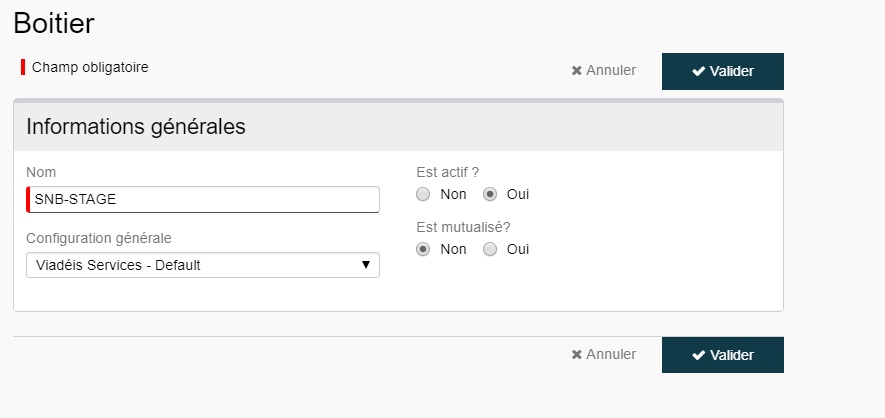Click the checkmark icon in top Valider button
885x418 pixels.
(x=699, y=71)
